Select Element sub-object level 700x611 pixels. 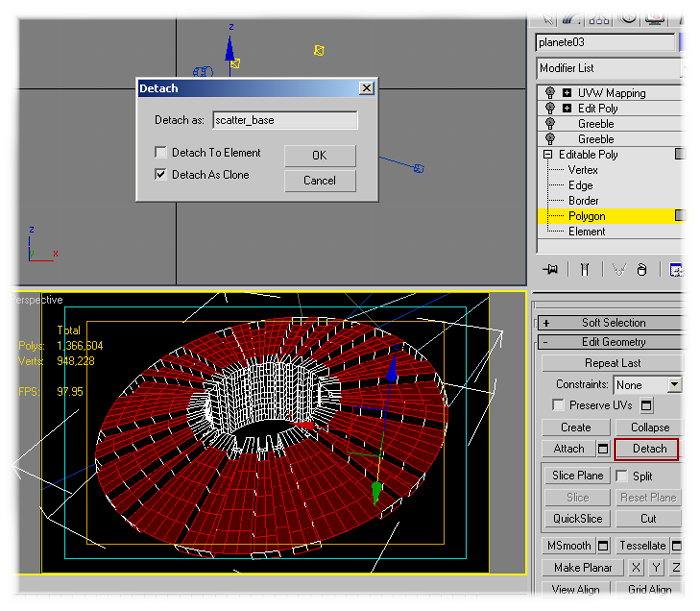586,231
